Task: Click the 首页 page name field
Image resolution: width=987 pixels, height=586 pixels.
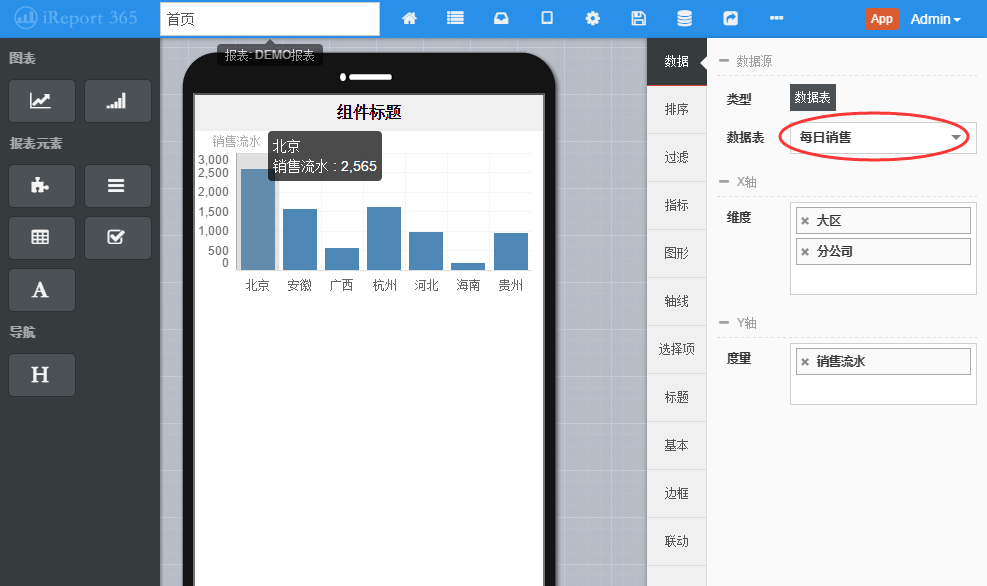Action: (x=270, y=19)
